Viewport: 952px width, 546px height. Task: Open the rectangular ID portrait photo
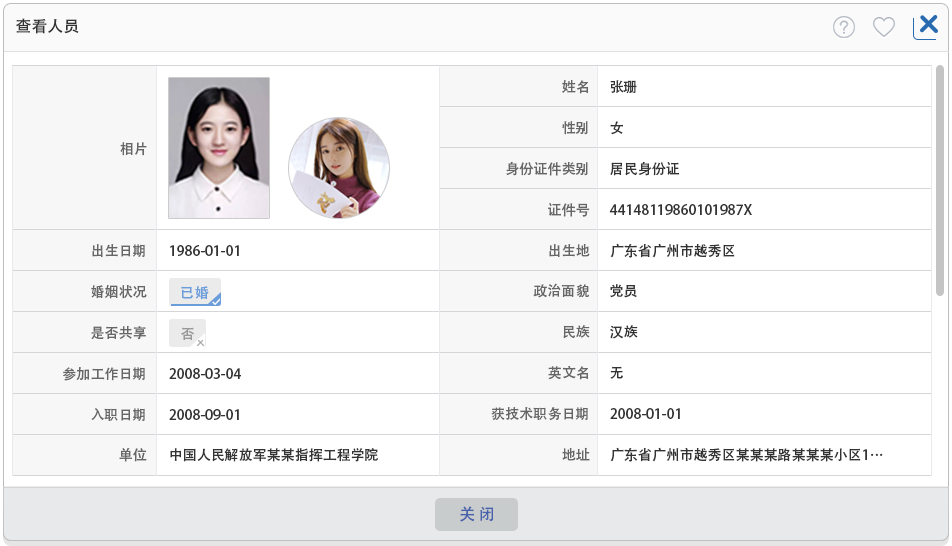(219, 148)
